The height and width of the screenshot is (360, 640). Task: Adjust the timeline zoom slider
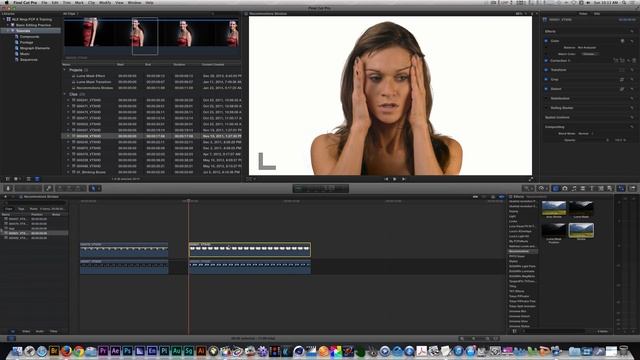(473, 338)
